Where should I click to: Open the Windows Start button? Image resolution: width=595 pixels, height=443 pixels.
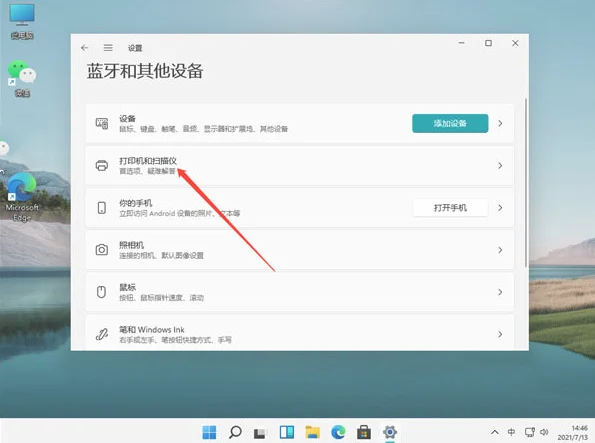(x=209, y=432)
